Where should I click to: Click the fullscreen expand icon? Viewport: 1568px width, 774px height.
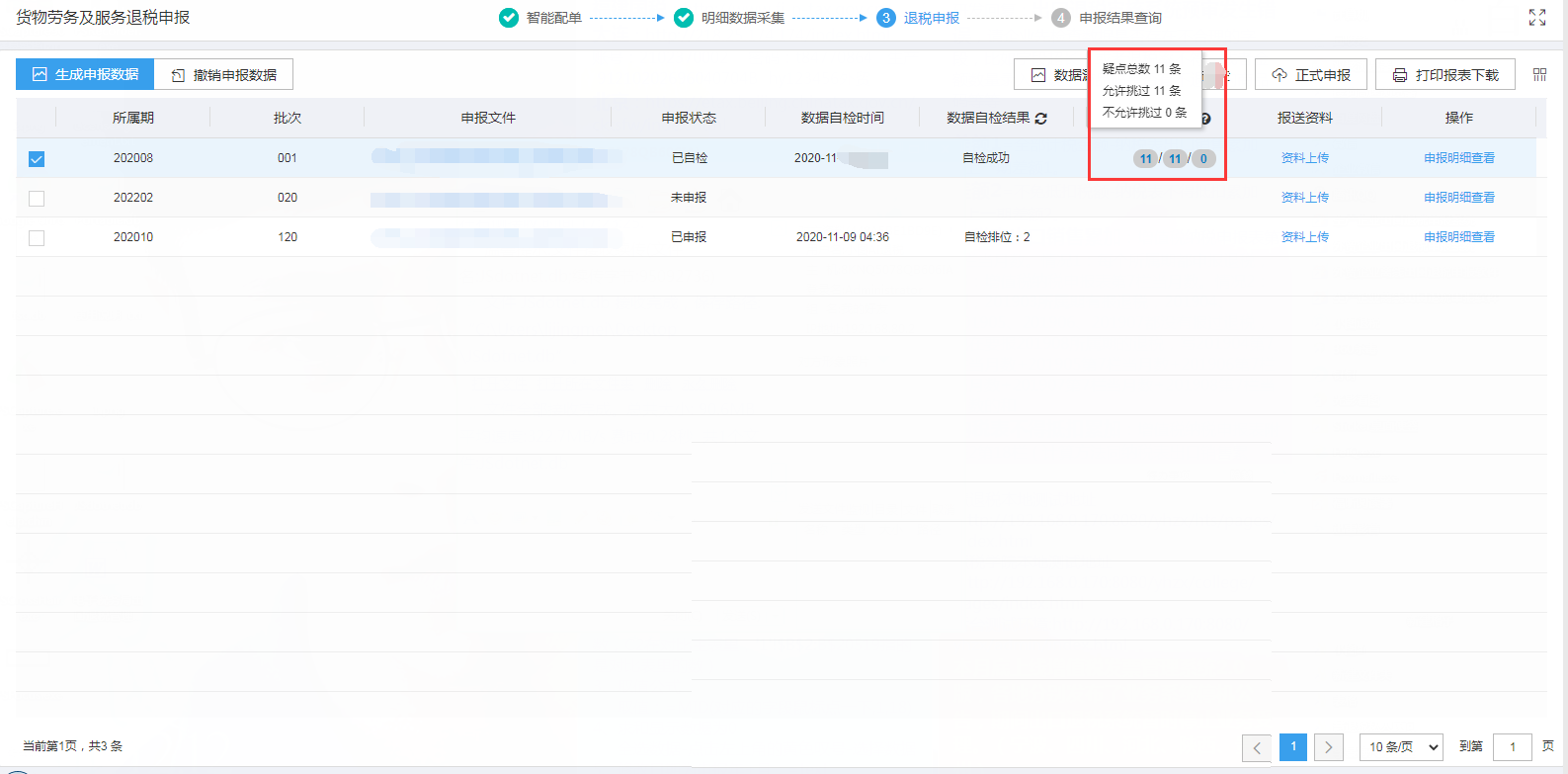pos(1537,17)
